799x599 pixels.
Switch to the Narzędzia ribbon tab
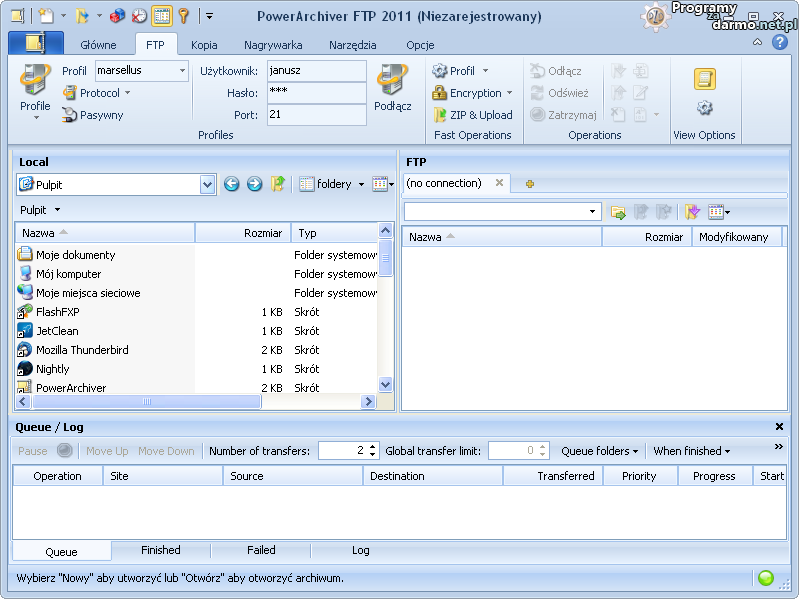[x=352, y=45]
